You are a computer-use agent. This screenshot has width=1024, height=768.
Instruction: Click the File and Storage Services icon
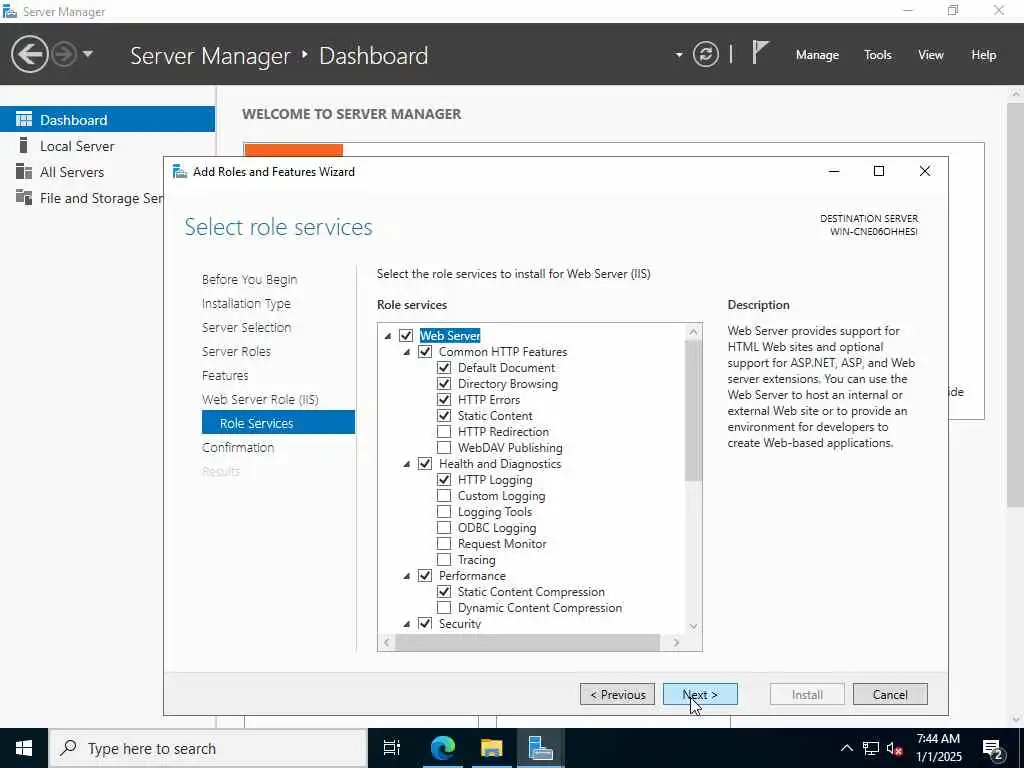pyautogui.click(x=24, y=197)
